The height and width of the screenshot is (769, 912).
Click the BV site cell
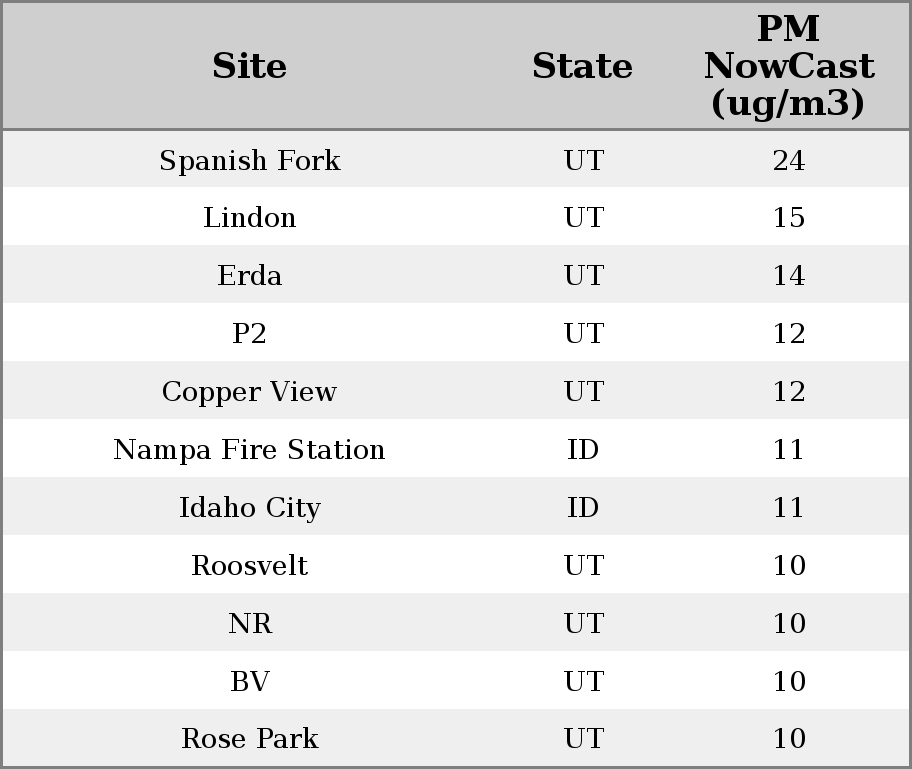pos(249,682)
